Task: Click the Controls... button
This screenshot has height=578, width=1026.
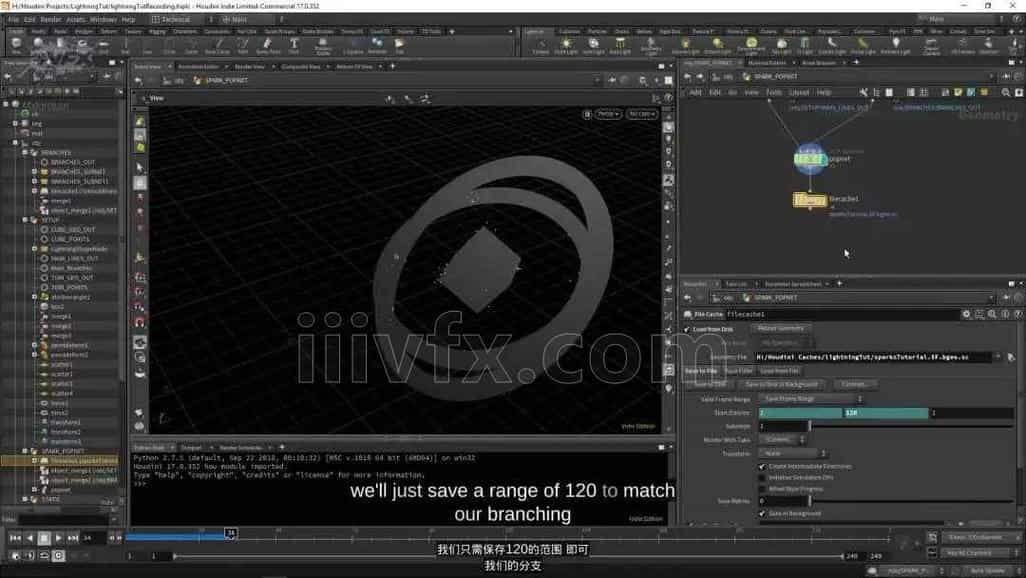Action: (x=856, y=384)
